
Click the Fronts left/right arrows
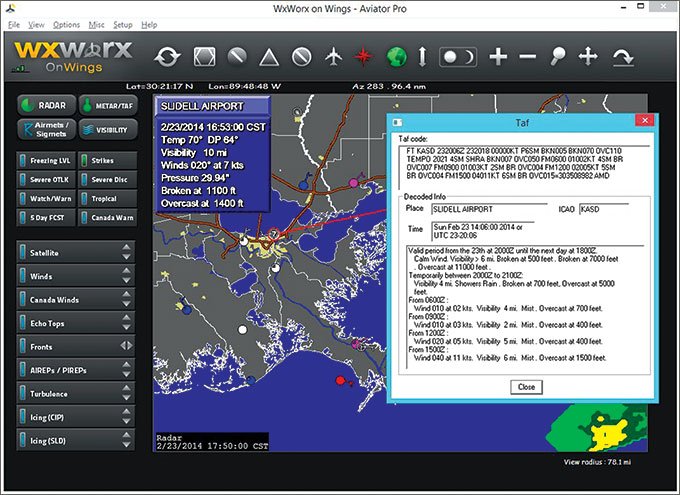click(x=126, y=346)
